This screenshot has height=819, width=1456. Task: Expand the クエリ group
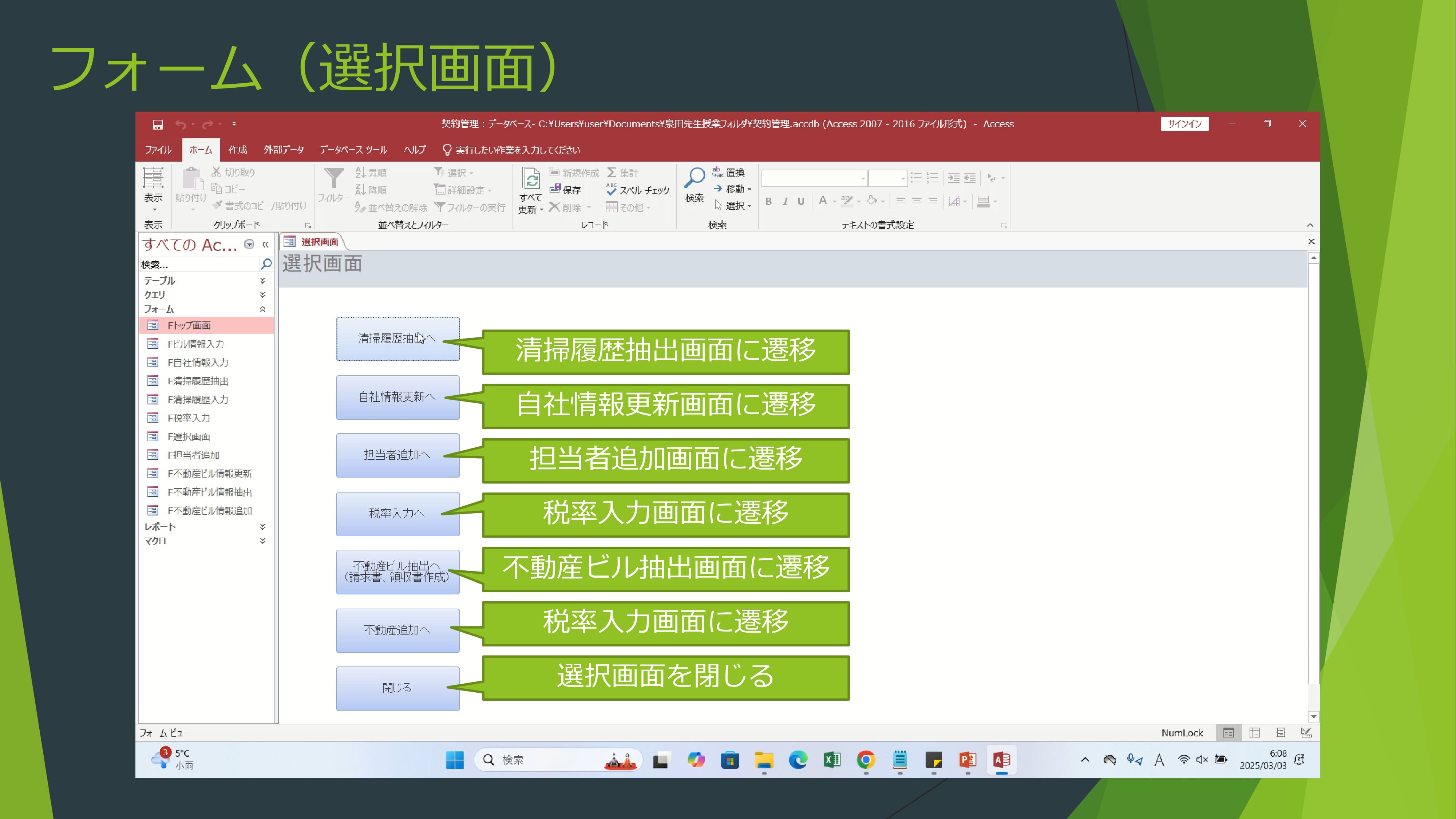[263, 294]
